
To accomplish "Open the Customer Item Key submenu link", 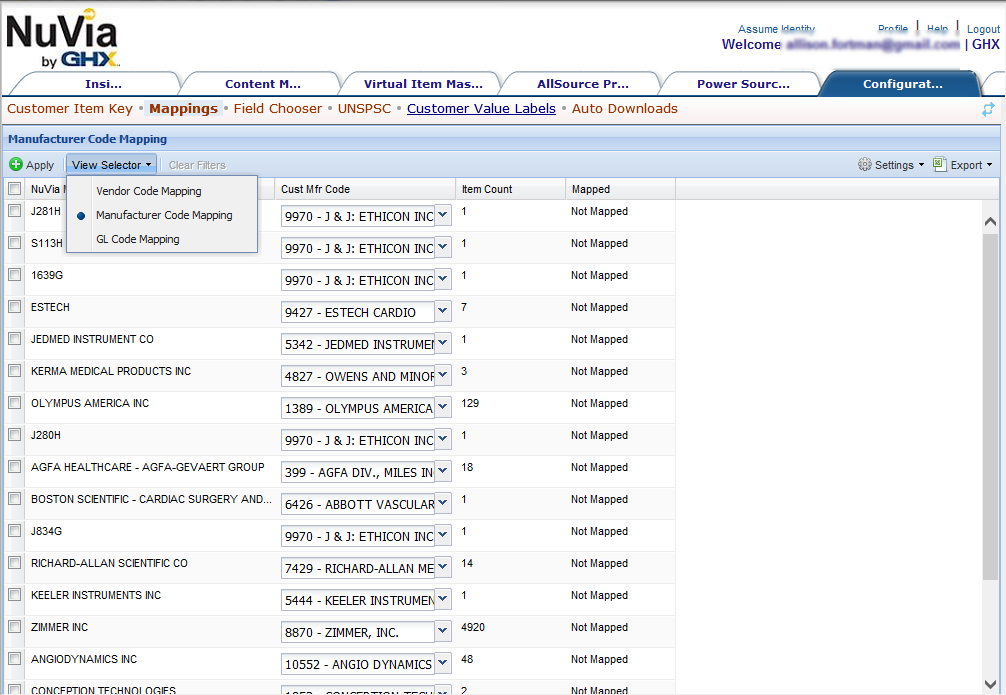I will pos(70,108).
